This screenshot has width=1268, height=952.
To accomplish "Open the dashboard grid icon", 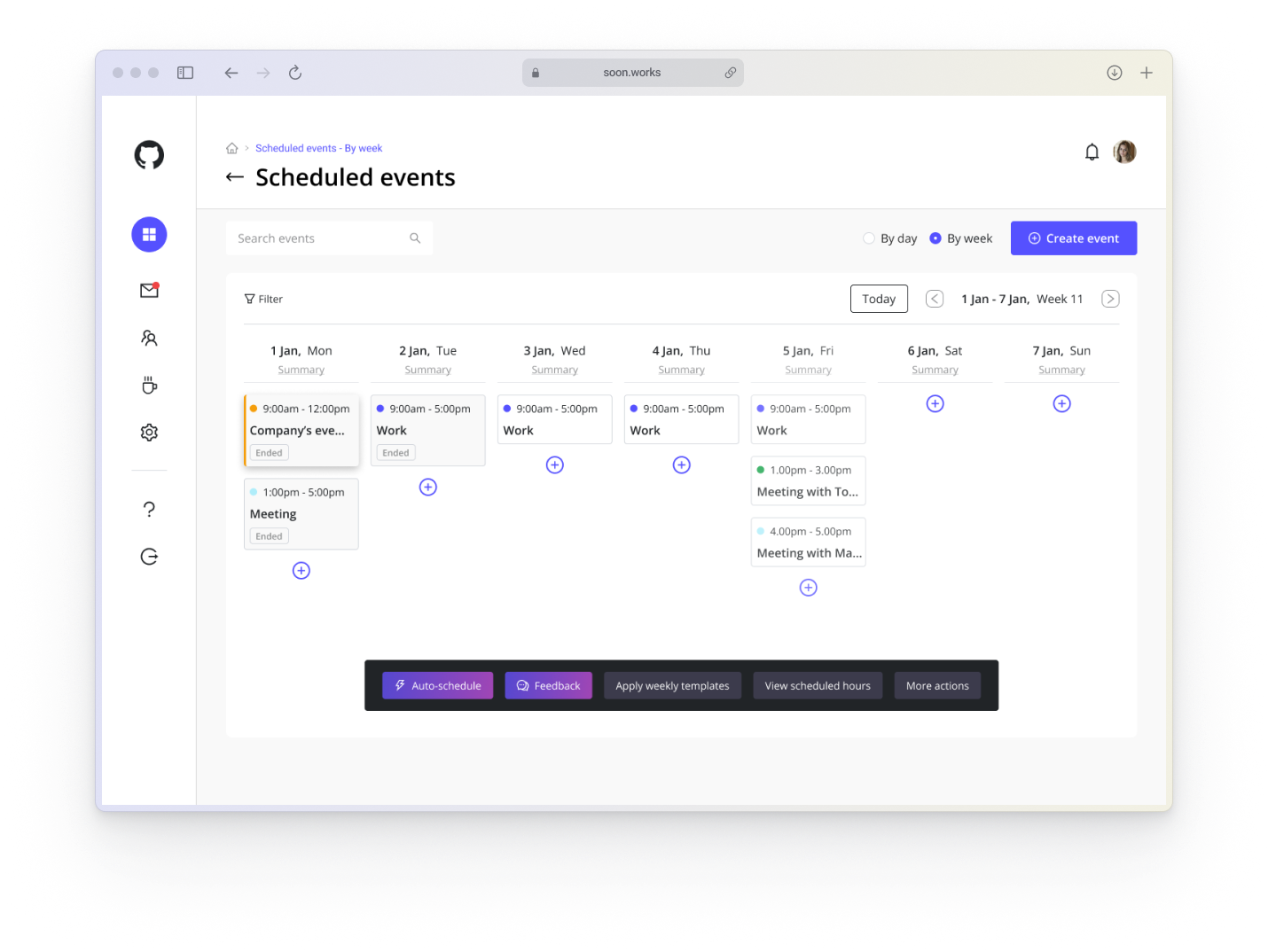I will coord(149,235).
